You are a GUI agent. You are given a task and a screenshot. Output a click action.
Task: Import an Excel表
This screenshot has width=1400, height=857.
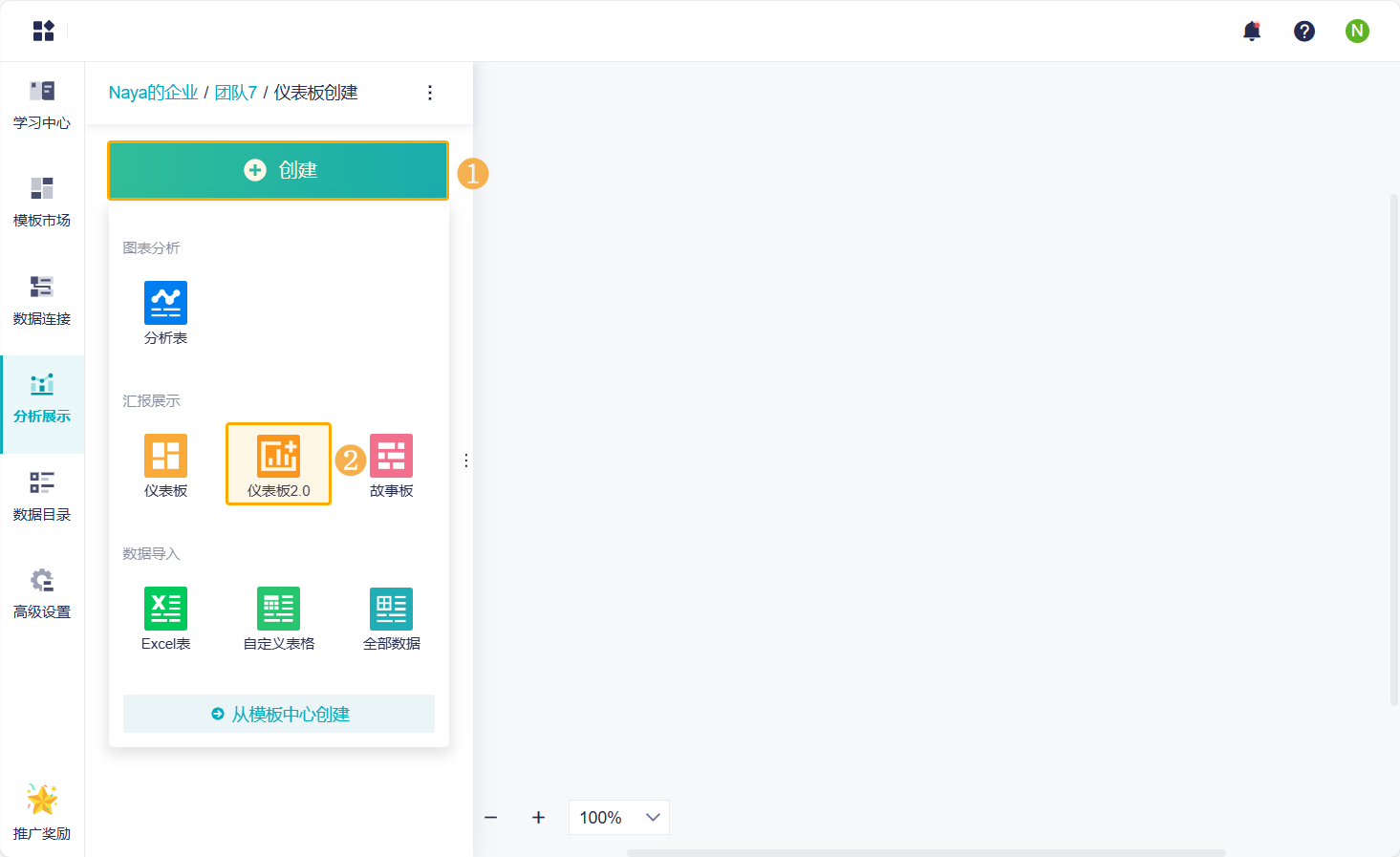point(165,619)
